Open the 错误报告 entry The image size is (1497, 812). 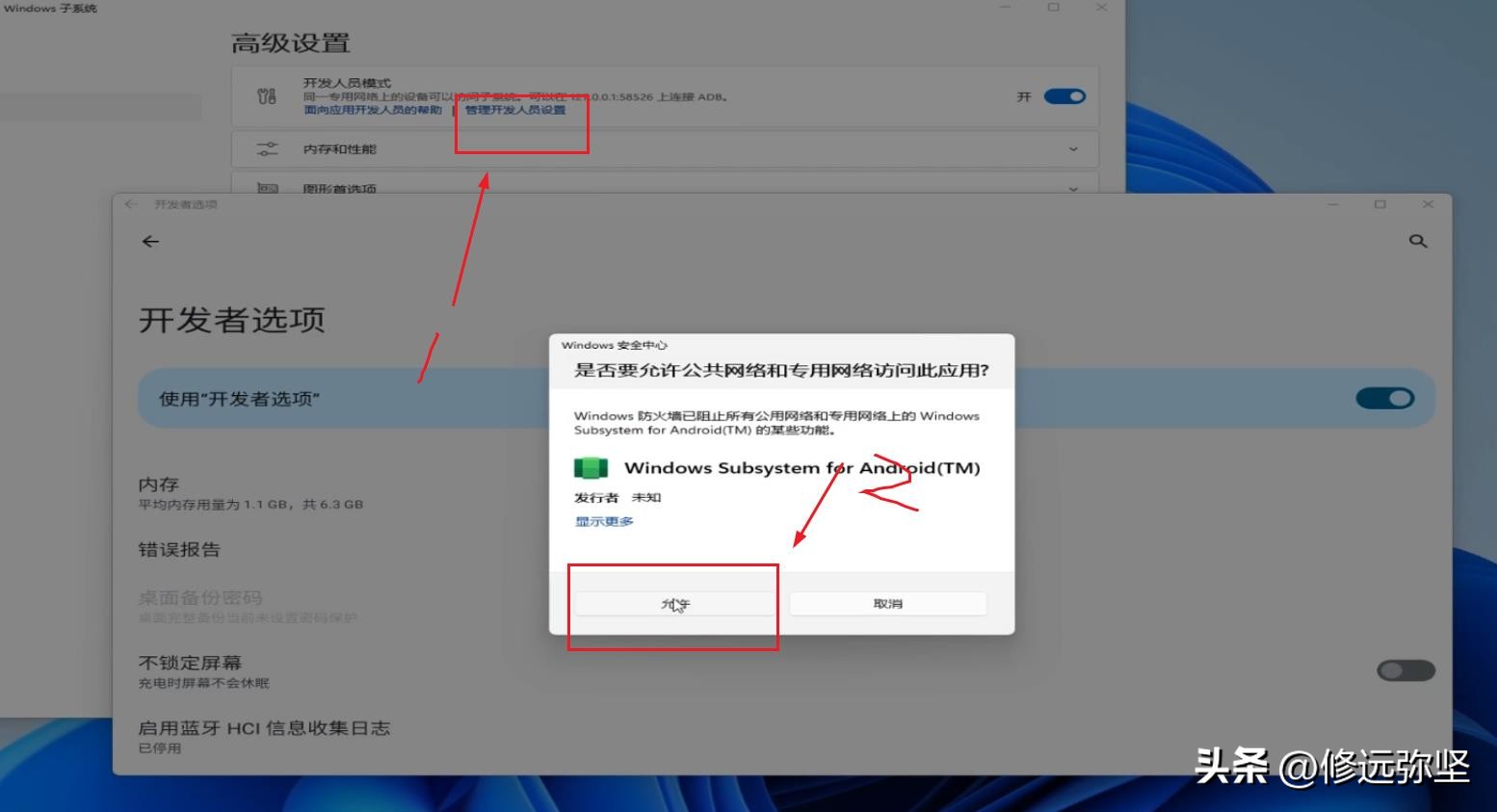(x=179, y=550)
